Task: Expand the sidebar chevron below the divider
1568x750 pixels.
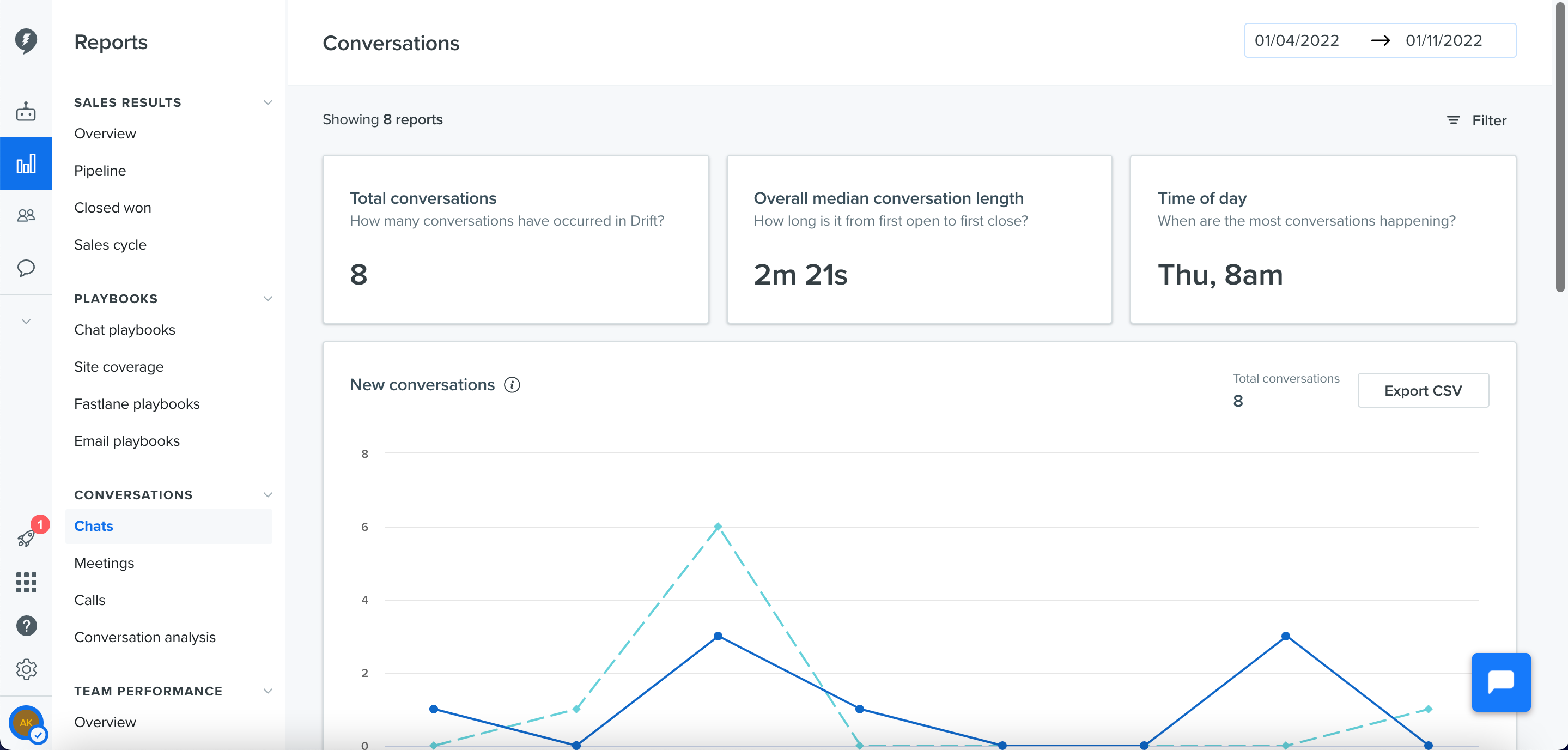Action: [x=26, y=322]
